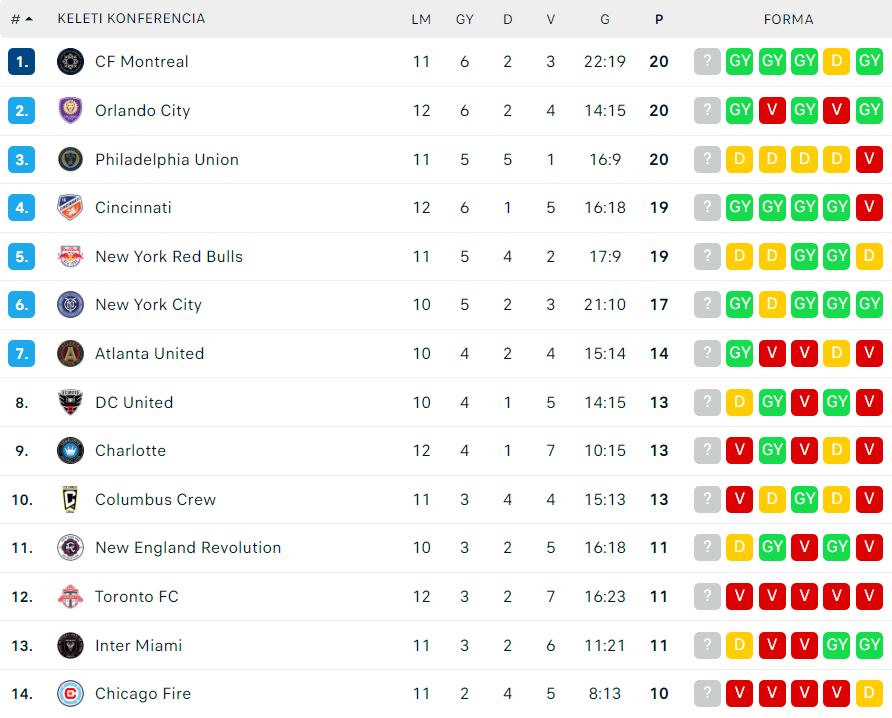Image resolution: width=892 pixels, height=718 pixels.
Task: Open the Inter Miami crest icon
Action: coord(71,645)
